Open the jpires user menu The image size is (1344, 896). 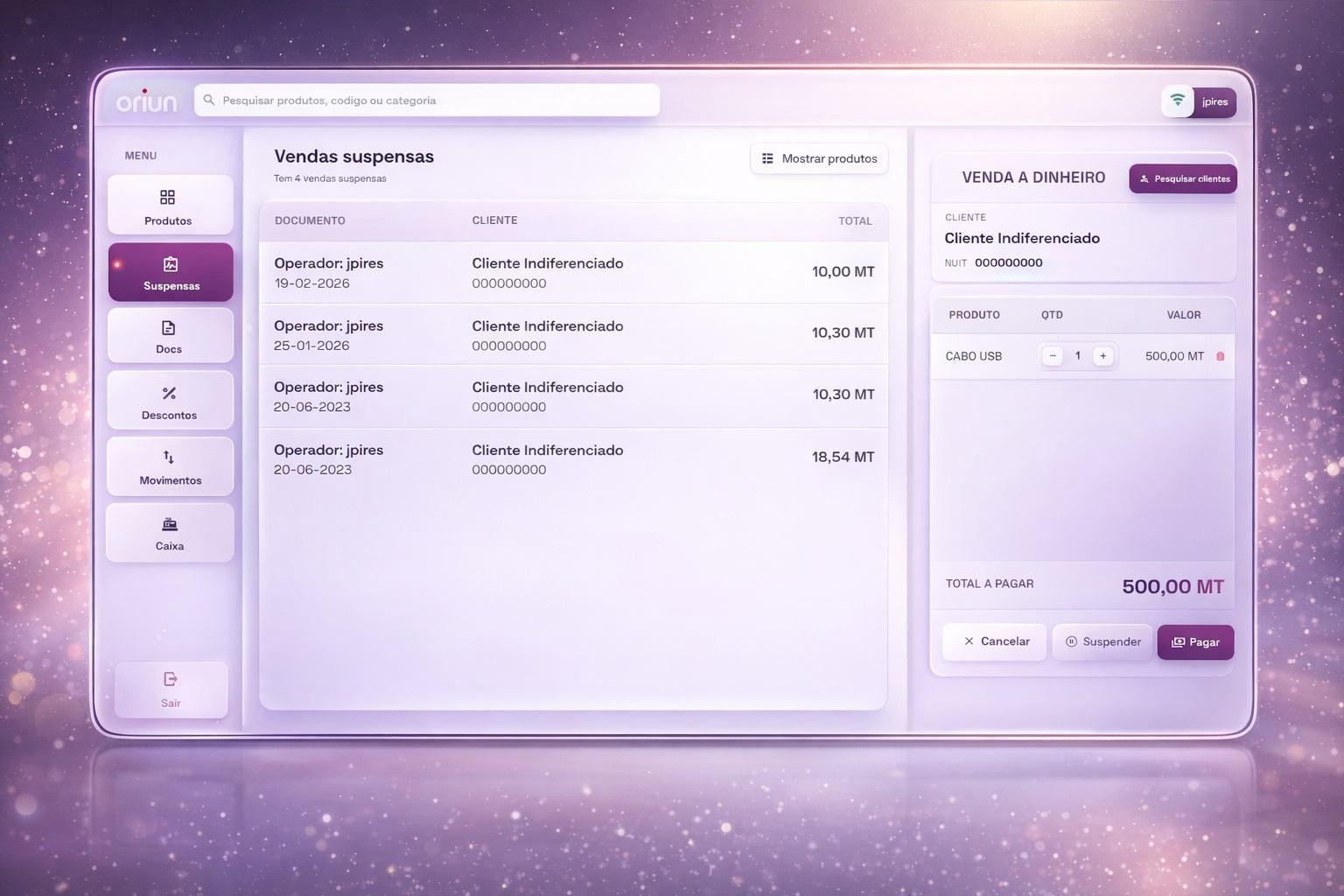(1214, 101)
